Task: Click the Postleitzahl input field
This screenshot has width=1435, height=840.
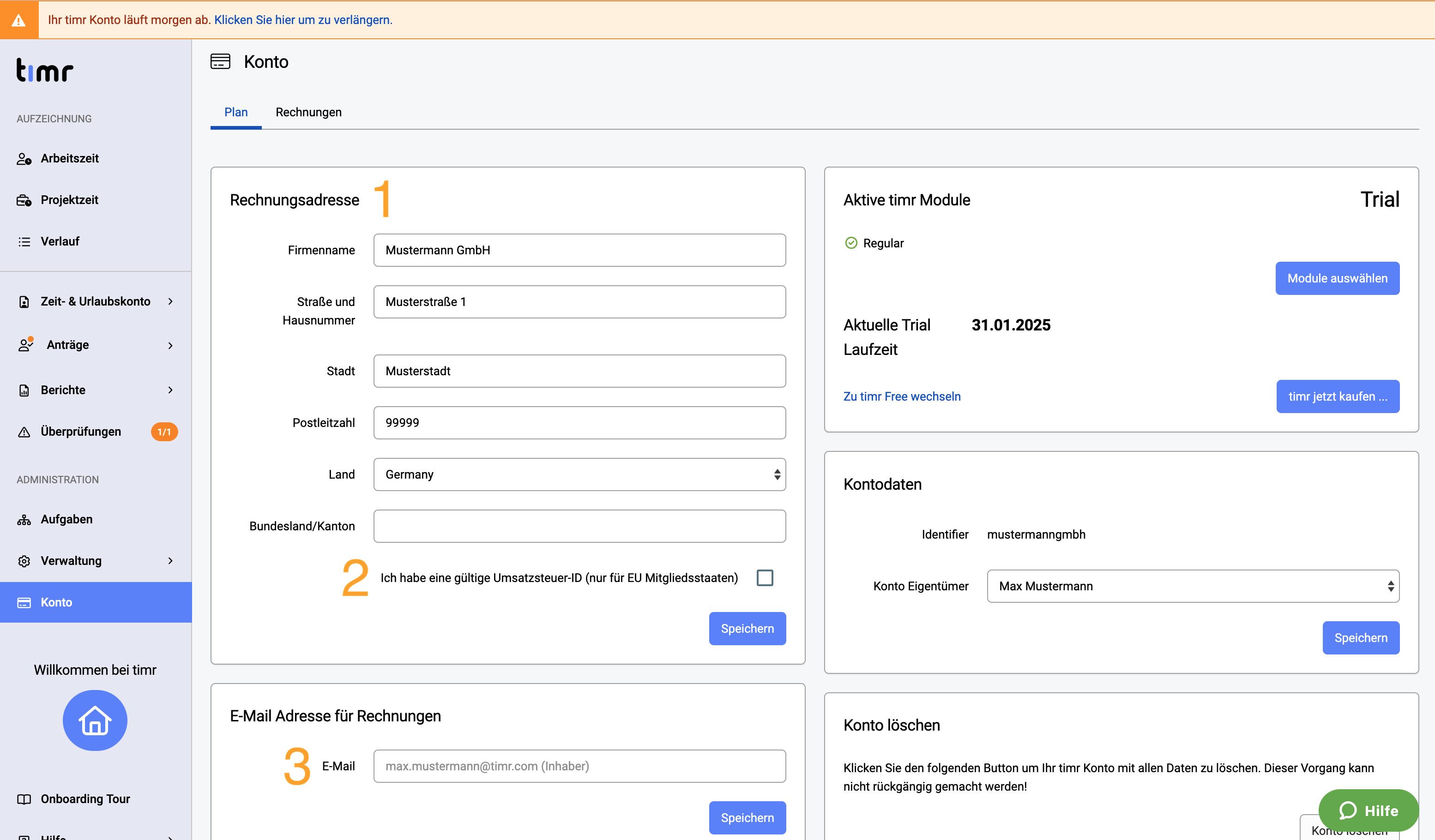Action: click(580, 423)
